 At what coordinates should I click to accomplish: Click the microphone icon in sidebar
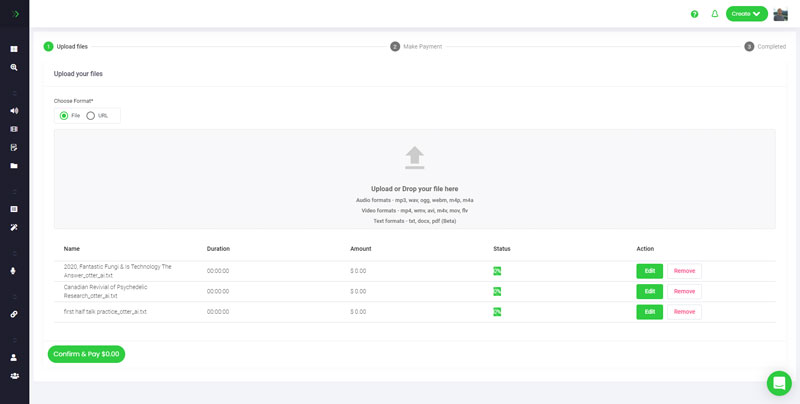(x=14, y=271)
